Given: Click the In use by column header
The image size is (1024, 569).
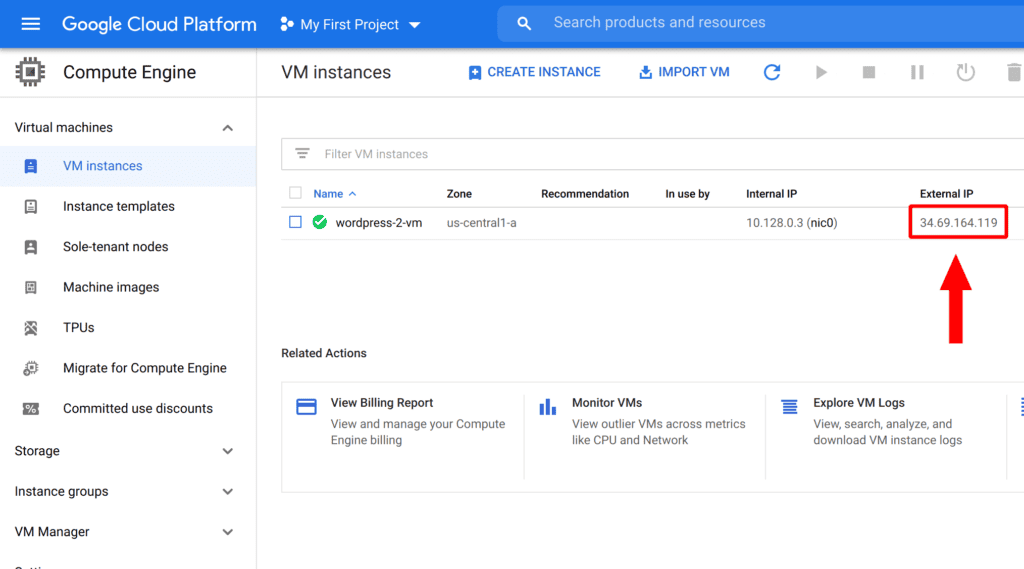Looking at the screenshot, I should coord(687,194).
